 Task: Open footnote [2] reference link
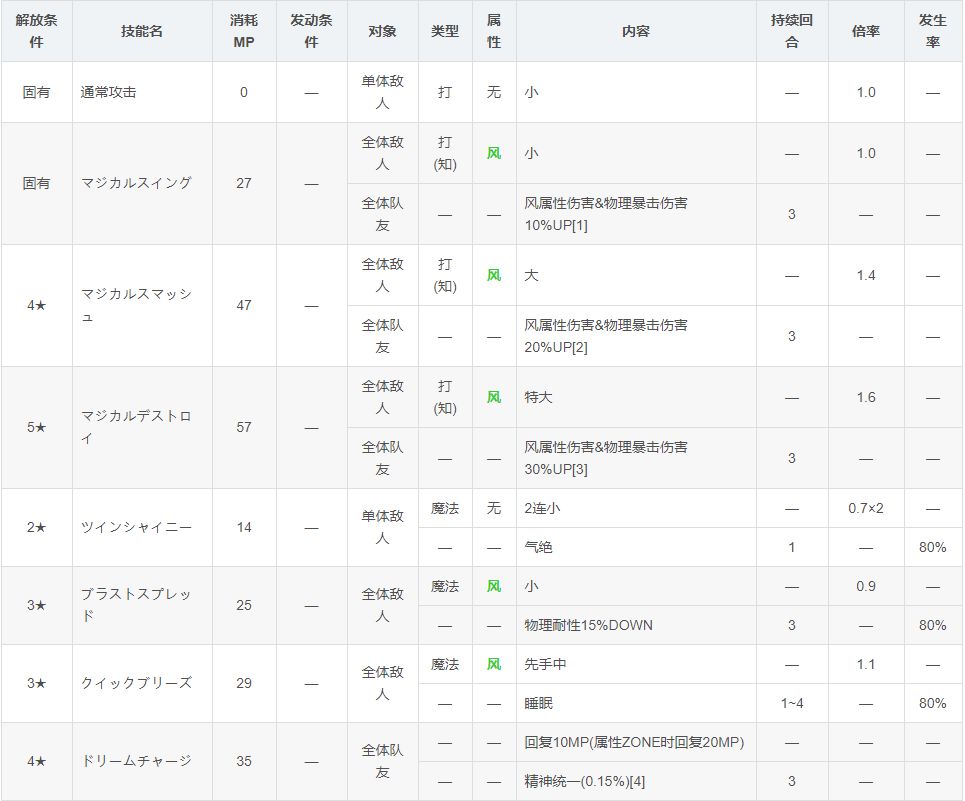coord(580,346)
